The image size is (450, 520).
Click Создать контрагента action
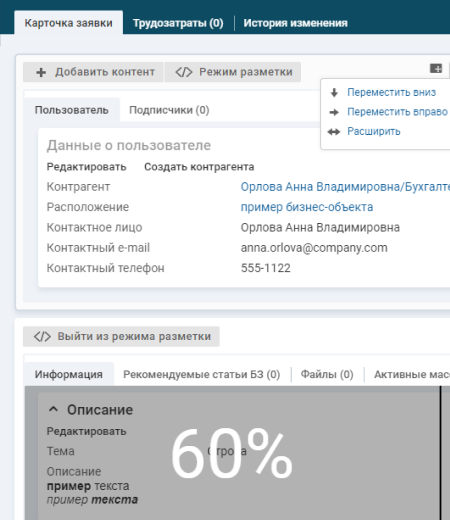[x=199, y=167]
